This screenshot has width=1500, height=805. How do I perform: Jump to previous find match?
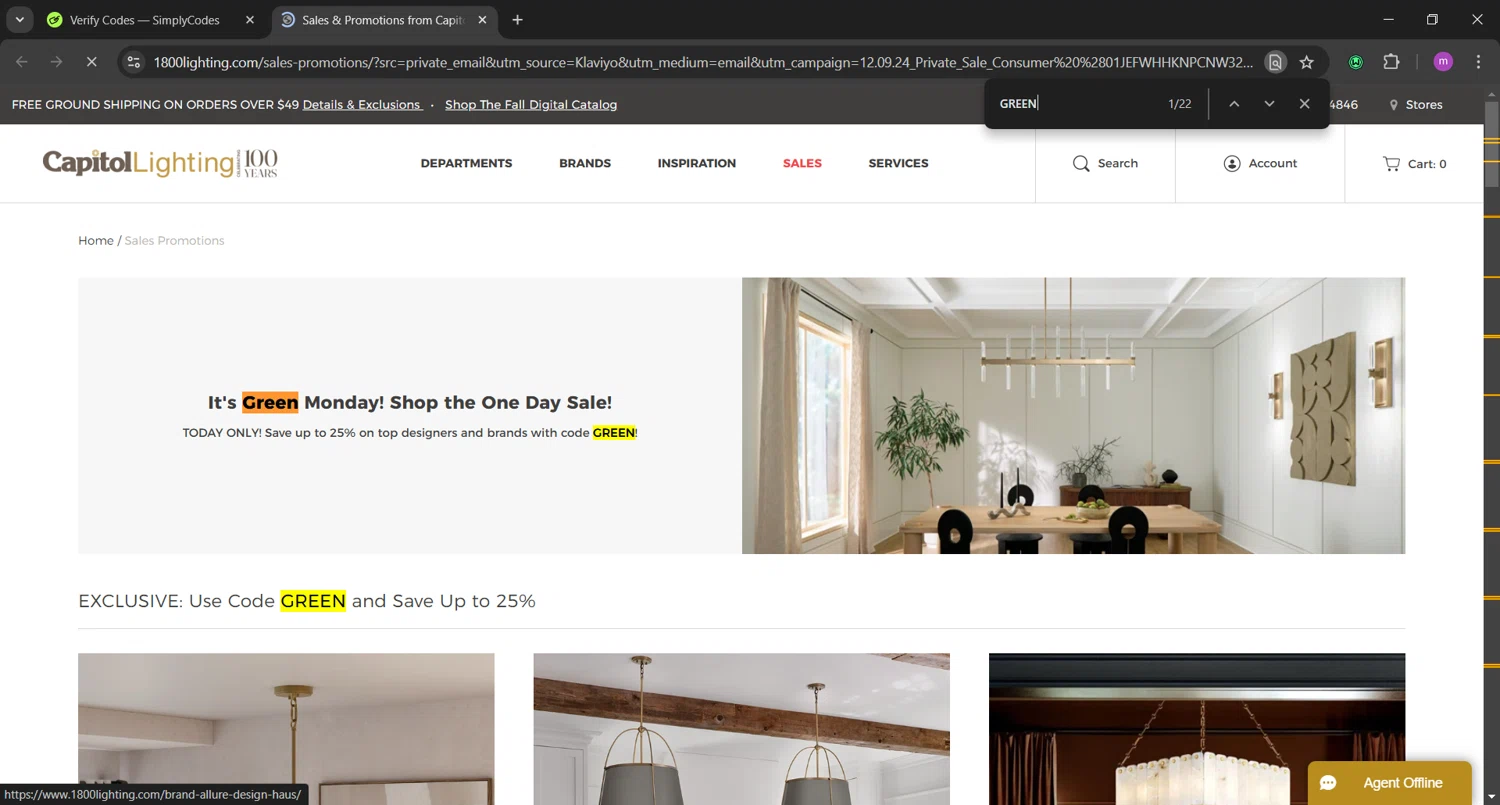[x=1234, y=104]
